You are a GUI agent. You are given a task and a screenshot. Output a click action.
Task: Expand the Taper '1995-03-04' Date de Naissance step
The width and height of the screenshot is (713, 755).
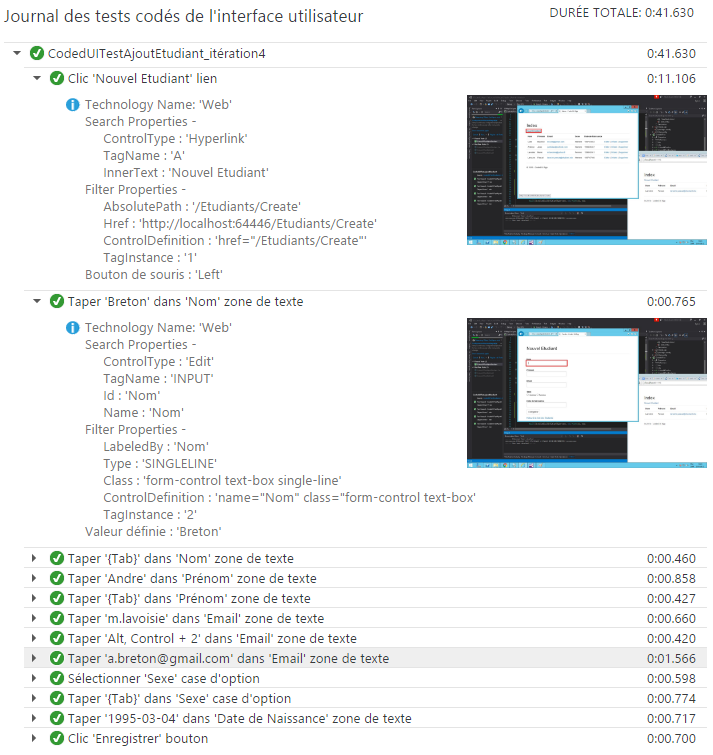pyautogui.click(x=36, y=718)
